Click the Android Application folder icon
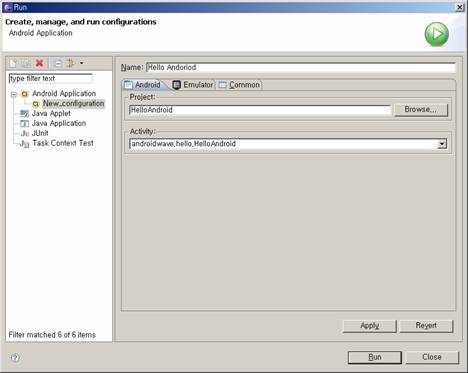 click(25, 94)
